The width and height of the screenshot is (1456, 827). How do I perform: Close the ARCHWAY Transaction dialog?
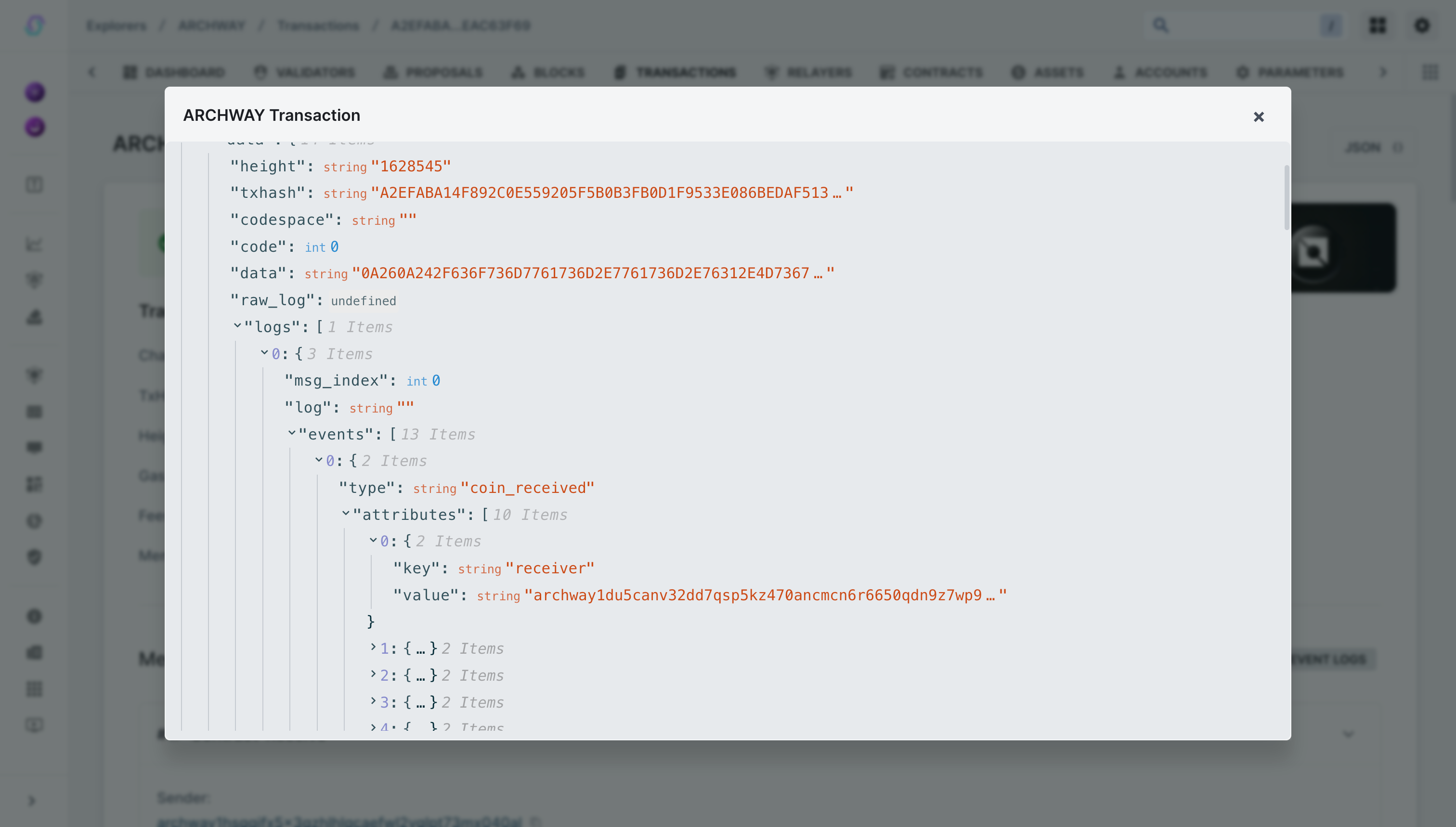point(1258,116)
